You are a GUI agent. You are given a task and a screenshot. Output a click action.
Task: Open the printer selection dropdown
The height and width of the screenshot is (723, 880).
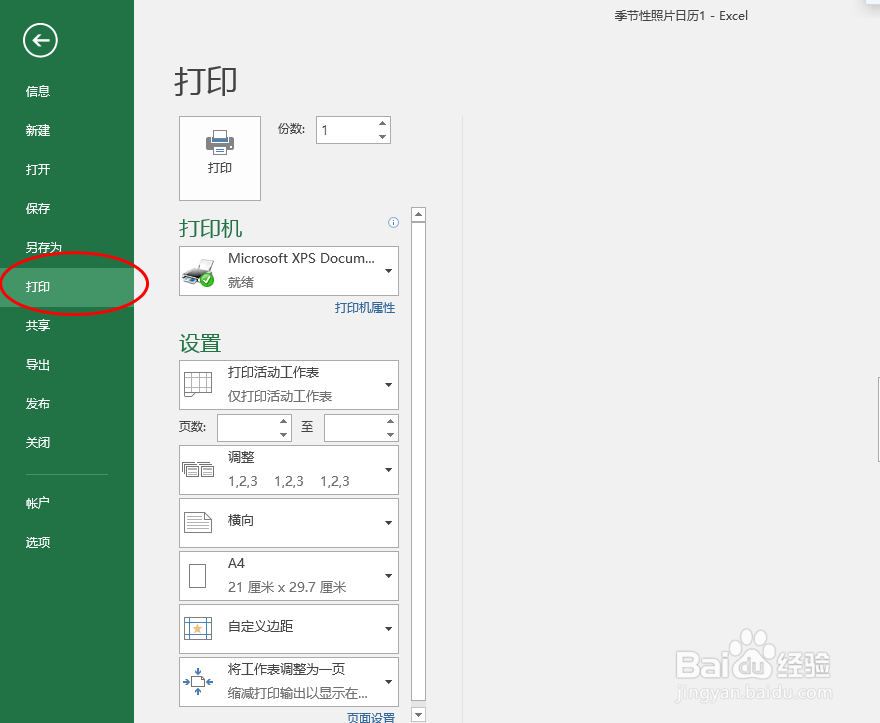pos(389,270)
